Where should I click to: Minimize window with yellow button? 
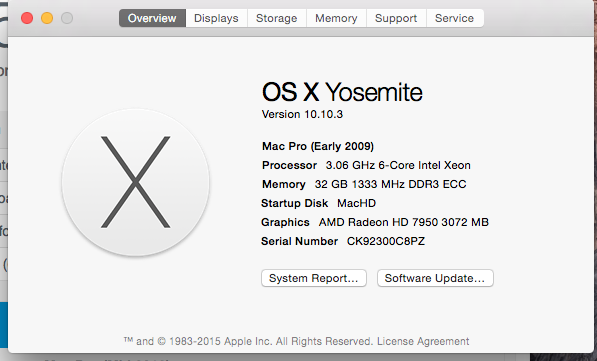coord(47,18)
